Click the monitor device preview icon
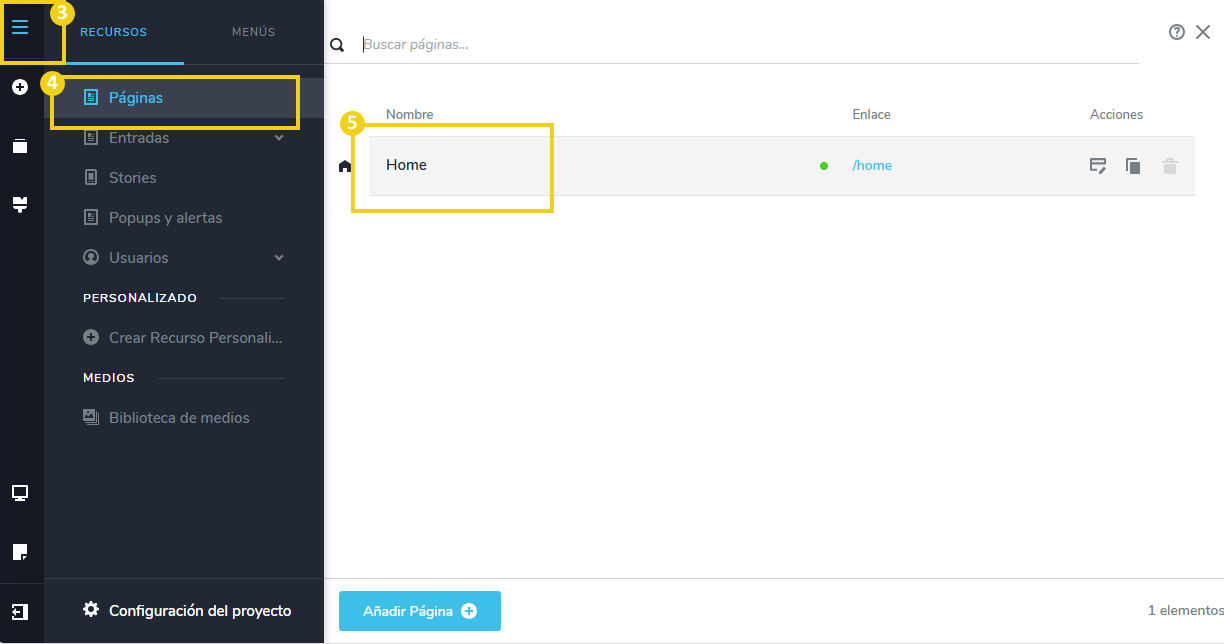The height and width of the screenshot is (644, 1224). click(20, 492)
